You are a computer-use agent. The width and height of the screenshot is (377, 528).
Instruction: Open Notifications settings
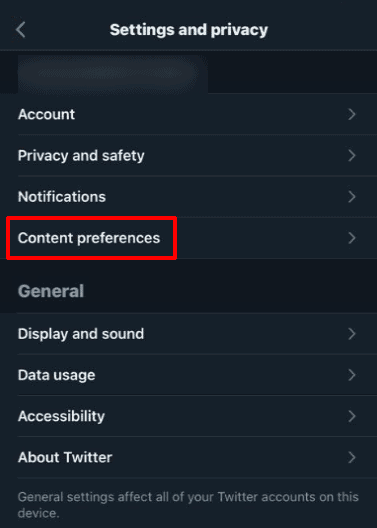click(x=188, y=197)
